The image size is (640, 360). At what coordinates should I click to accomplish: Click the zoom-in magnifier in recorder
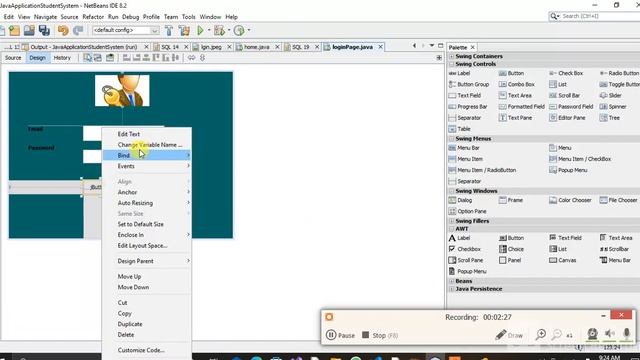pos(541,335)
